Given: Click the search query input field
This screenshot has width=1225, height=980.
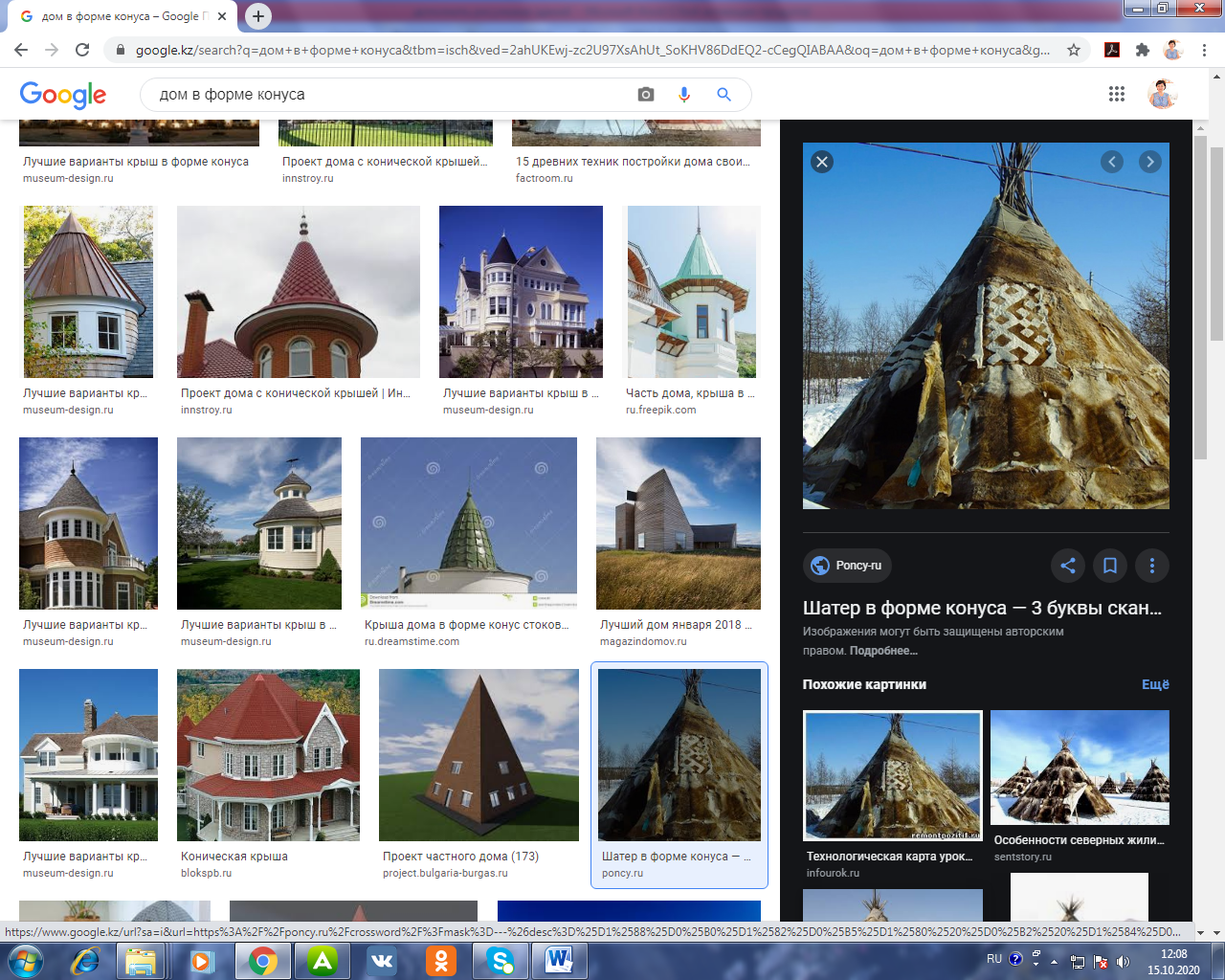Looking at the screenshot, I should (392, 95).
